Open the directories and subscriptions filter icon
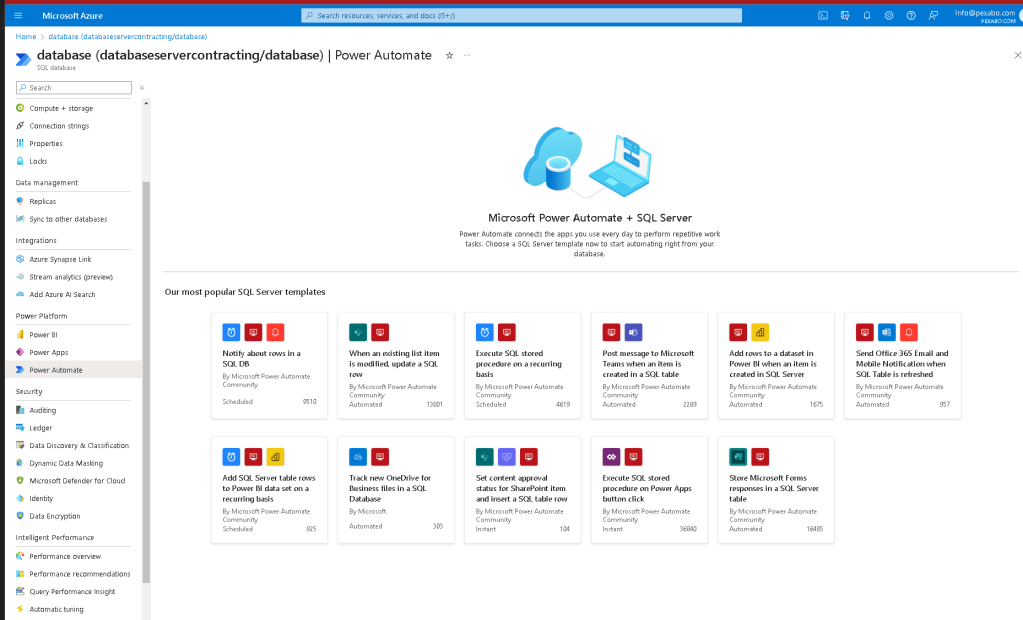Screen dimensions: 1023x620 [x=845, y=16]
